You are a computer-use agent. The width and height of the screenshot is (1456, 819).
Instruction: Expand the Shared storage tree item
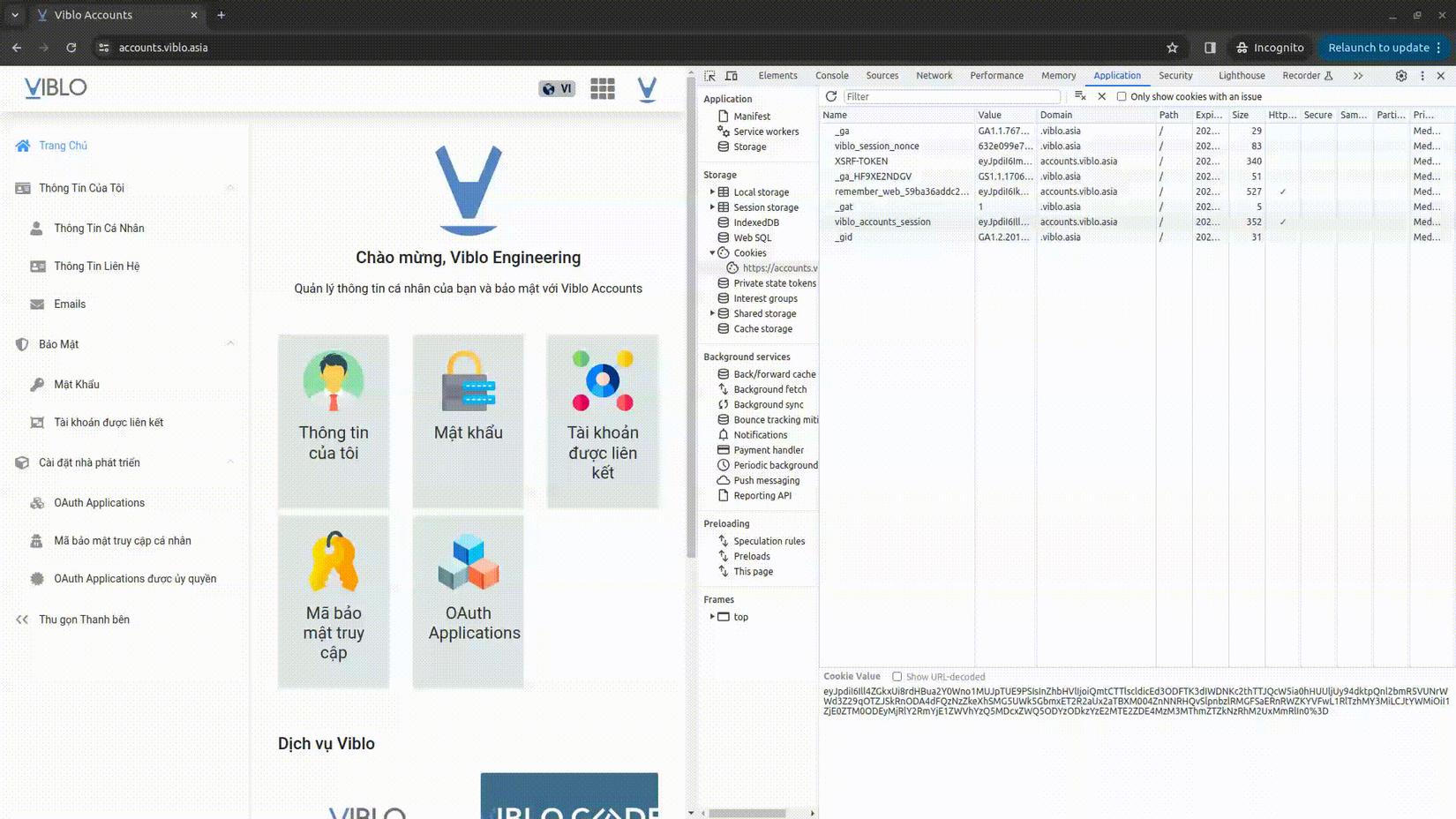click(x=712, y=313)
